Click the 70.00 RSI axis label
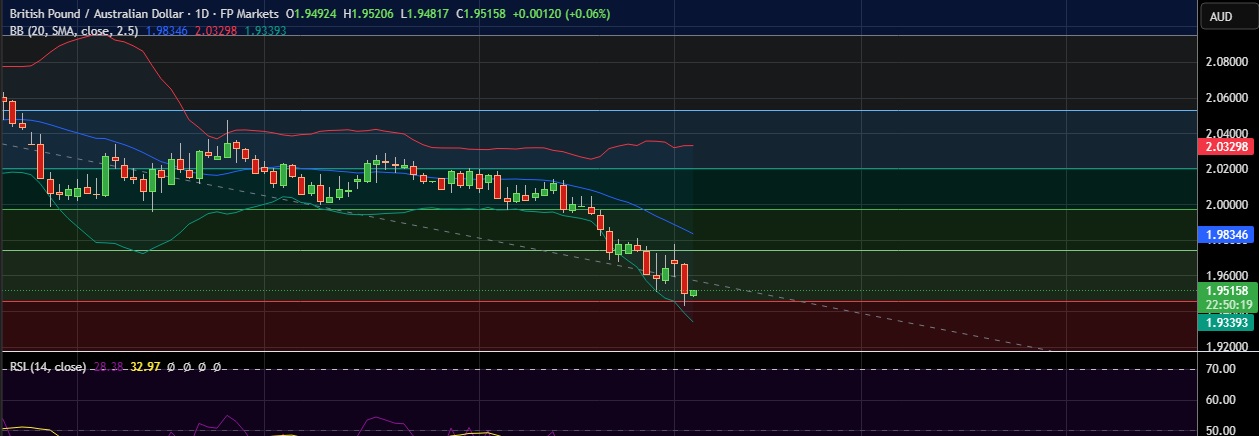This screenshot has height=436, width=1259. coord(1221,369)
